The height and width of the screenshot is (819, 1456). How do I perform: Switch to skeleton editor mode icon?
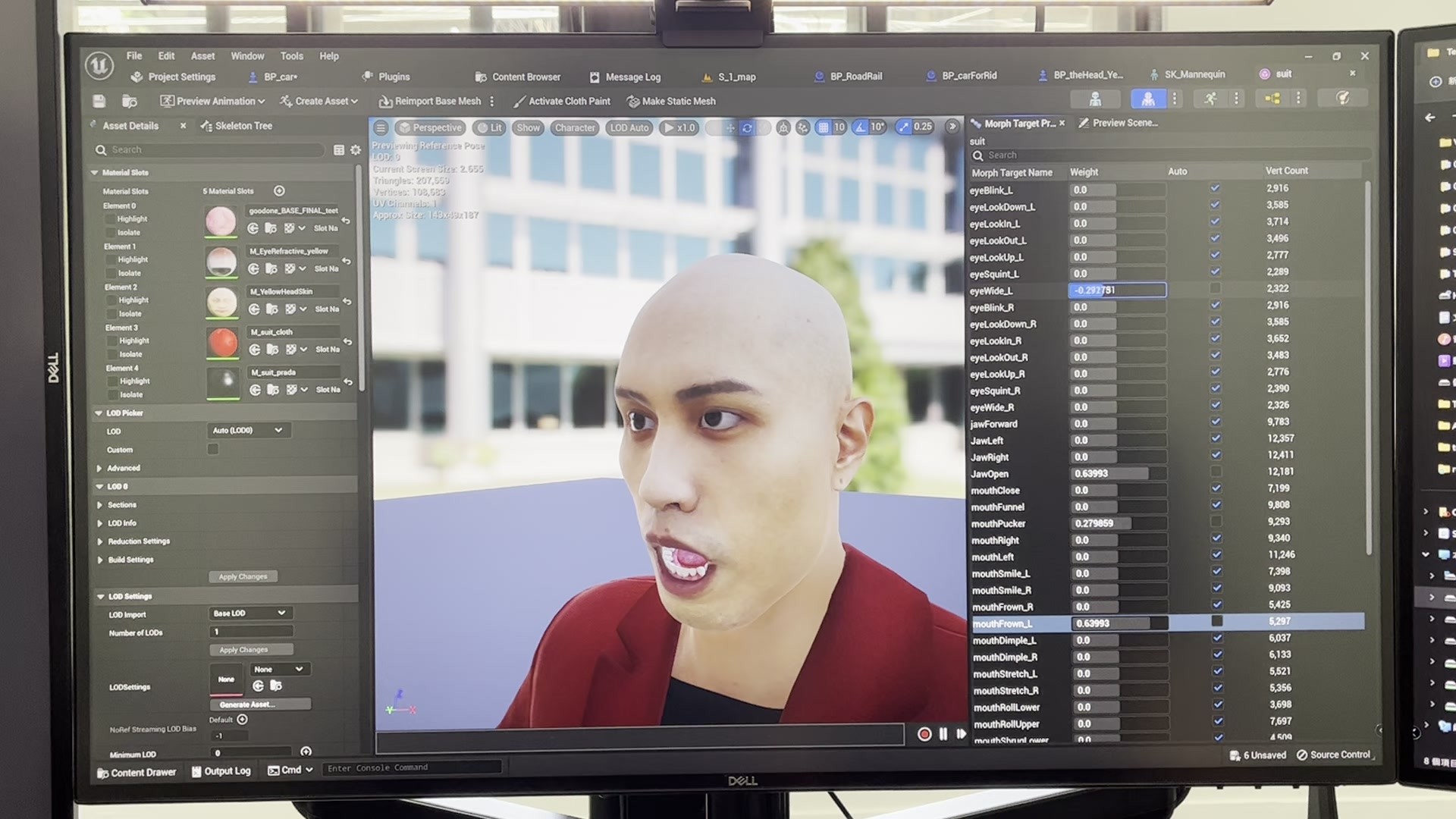pyautogui.click(x=1095, y=99)
